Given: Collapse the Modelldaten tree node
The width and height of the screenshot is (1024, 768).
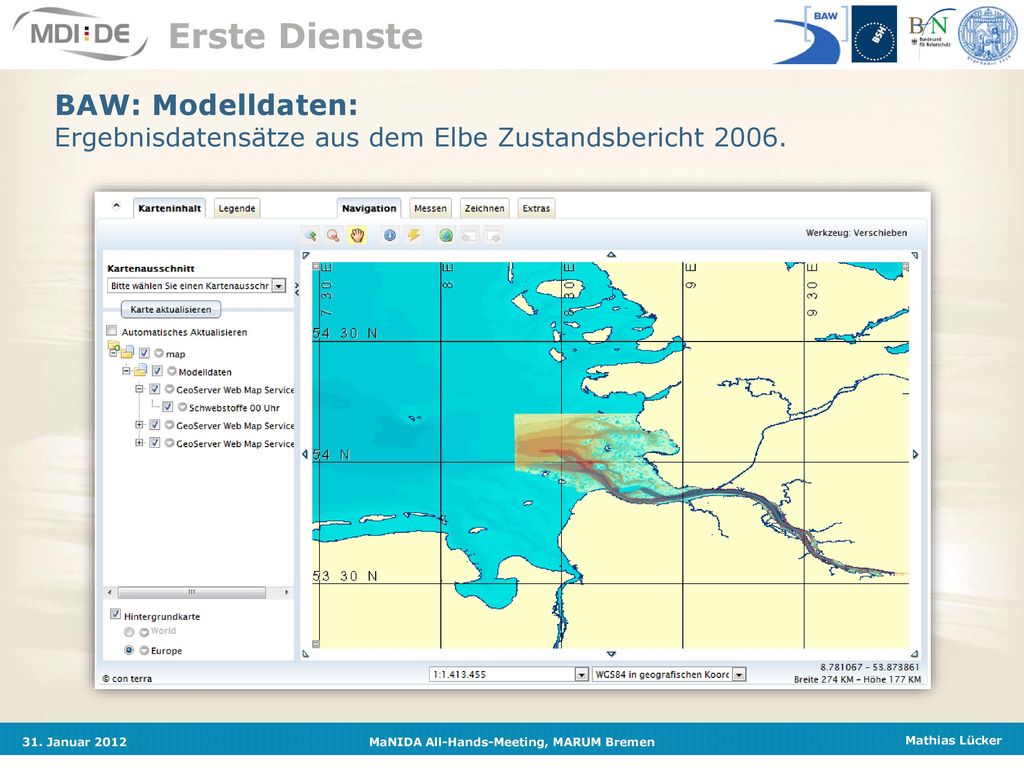Looking at the screenshot, I should (126, 371).
